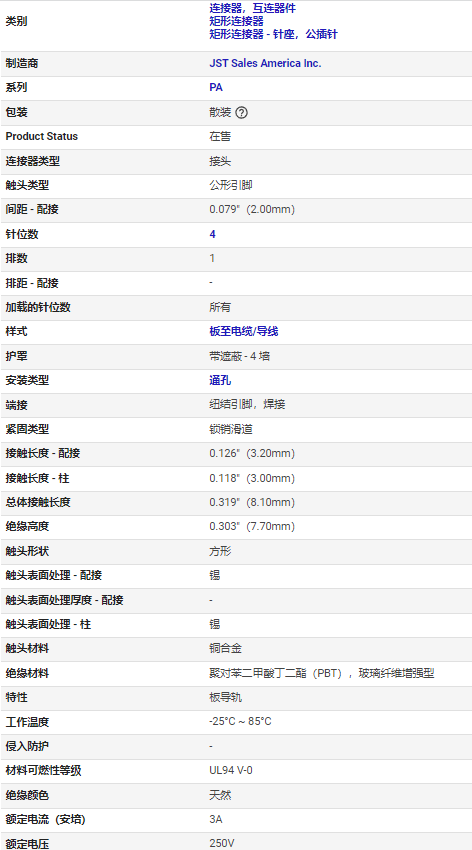The width and height of the screenshot is (472, 850).
Task: Open 矩形连接器 - 针座，公插针 link
Action: tap(273, 34)
